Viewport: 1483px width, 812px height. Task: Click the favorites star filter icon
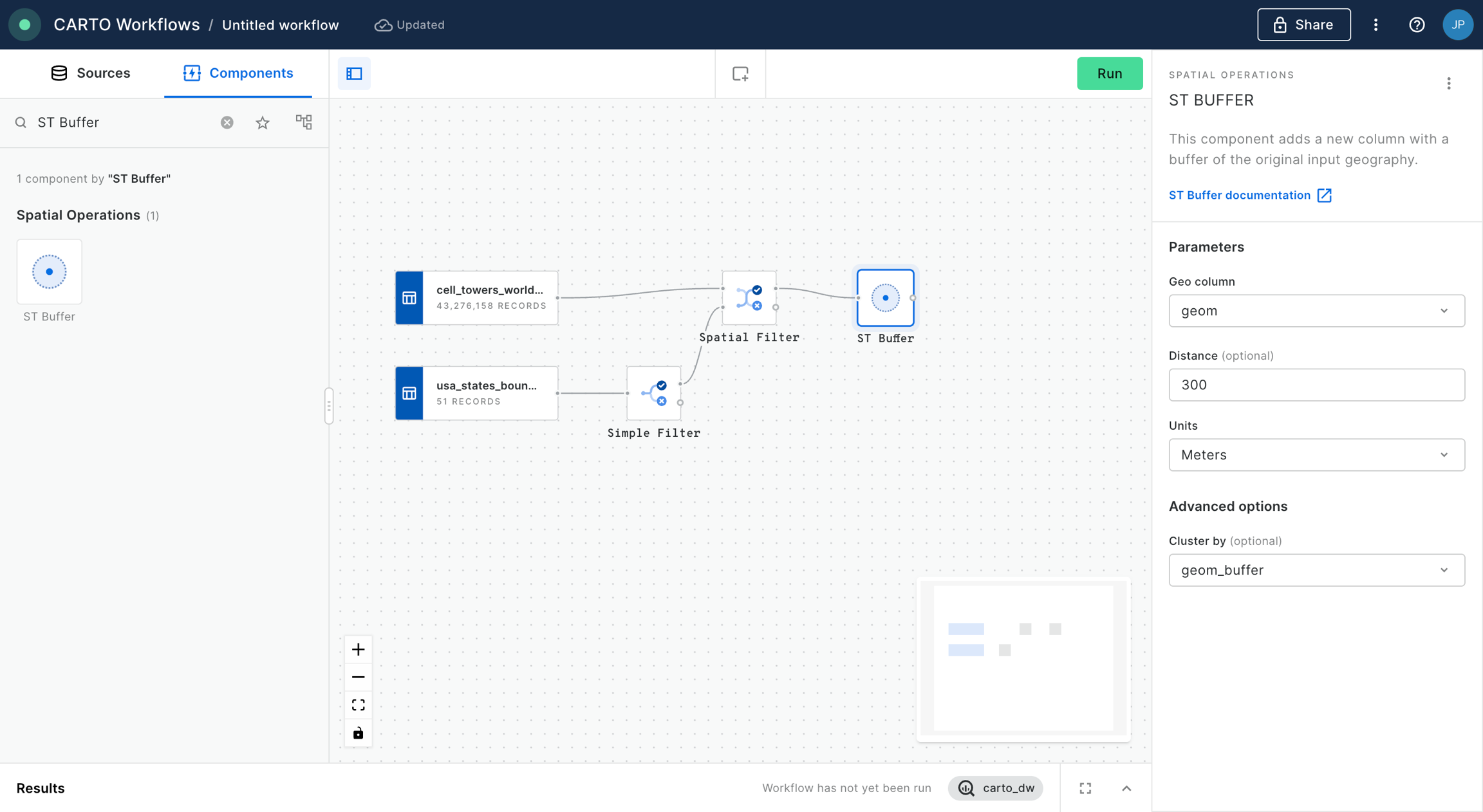pos(263,122)
